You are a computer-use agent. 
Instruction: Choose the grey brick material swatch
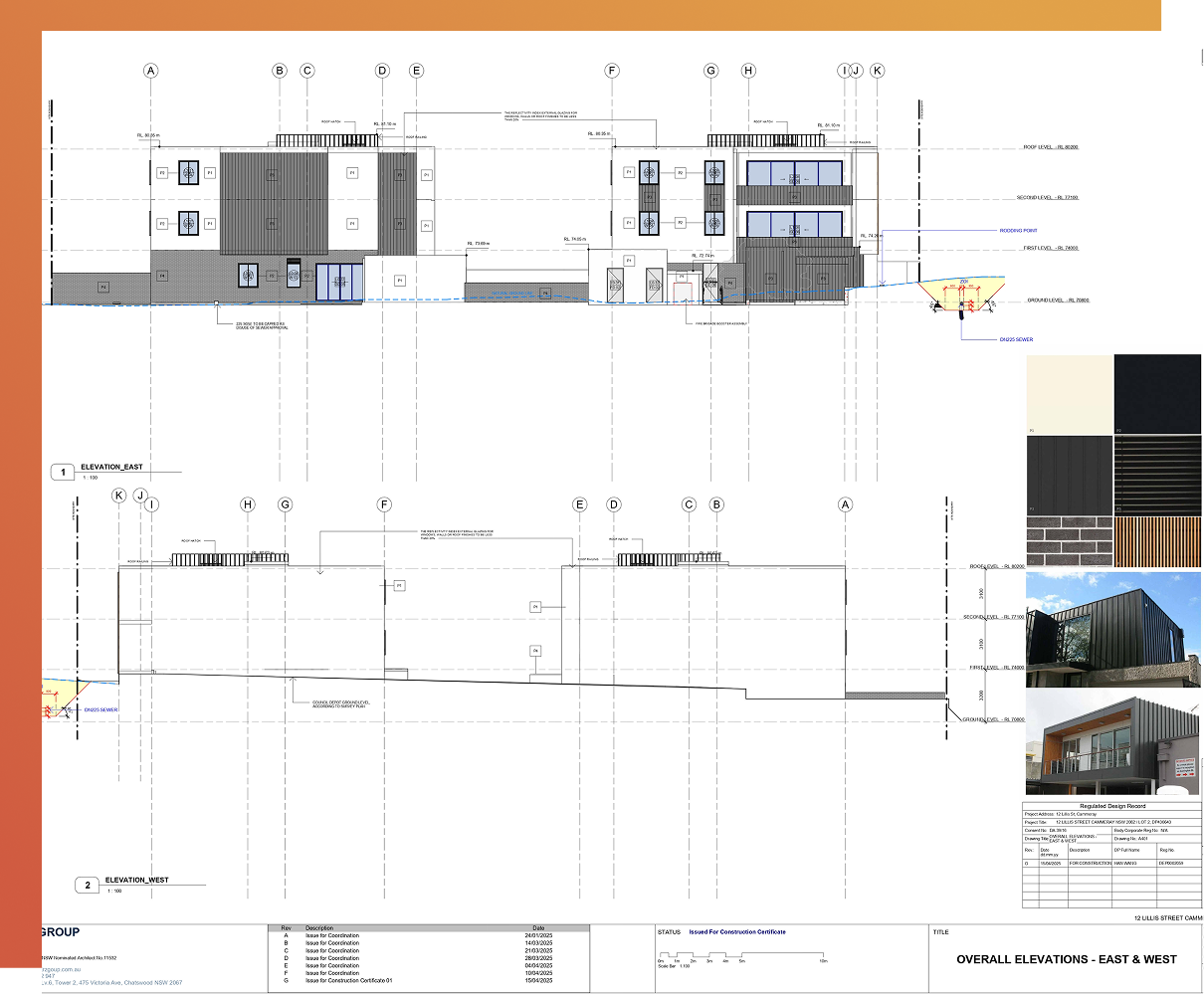(1069, 542)
